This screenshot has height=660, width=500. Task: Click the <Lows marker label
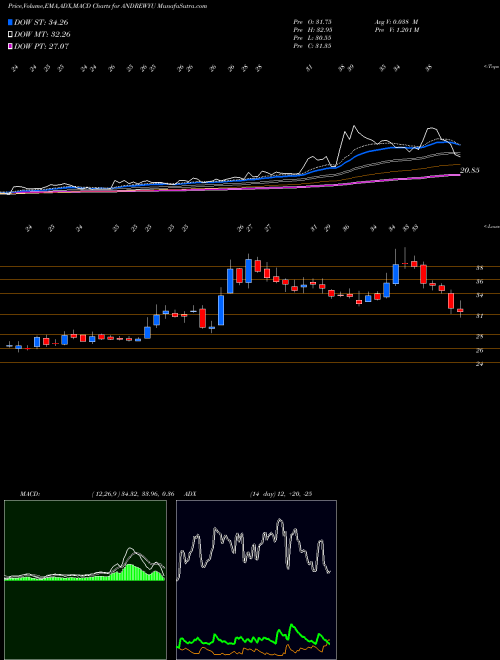point(491,226)
